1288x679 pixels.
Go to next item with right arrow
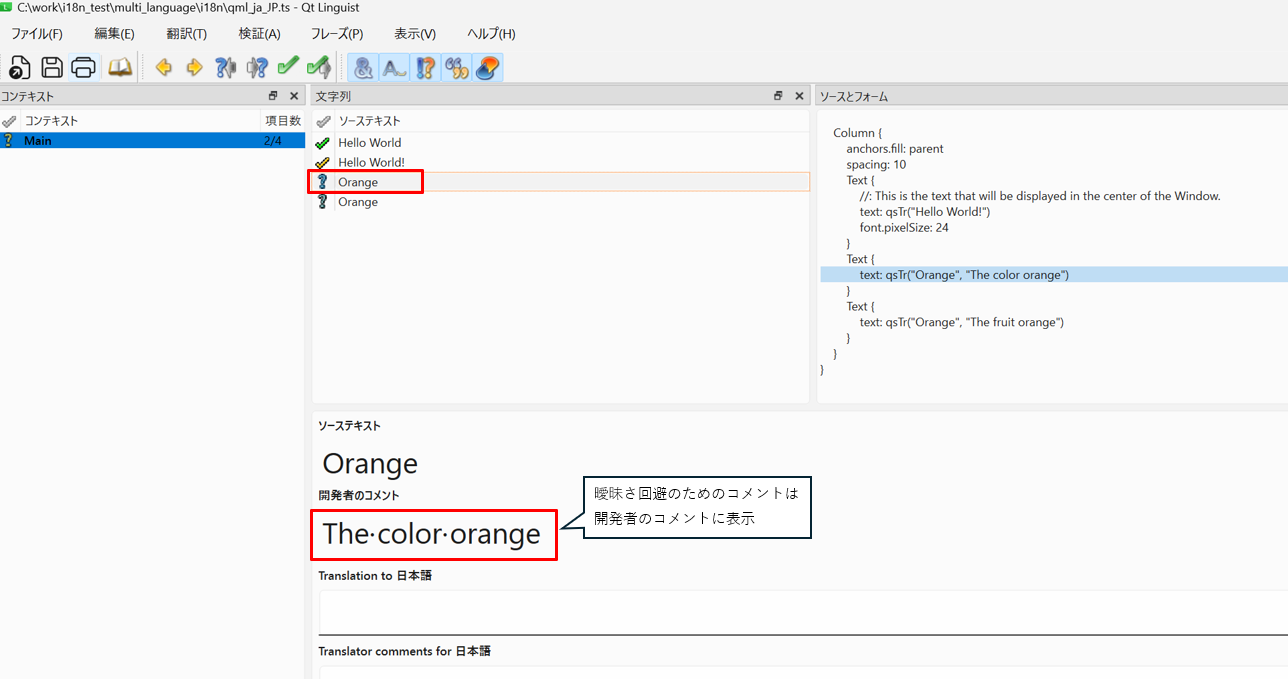[194, 67]
